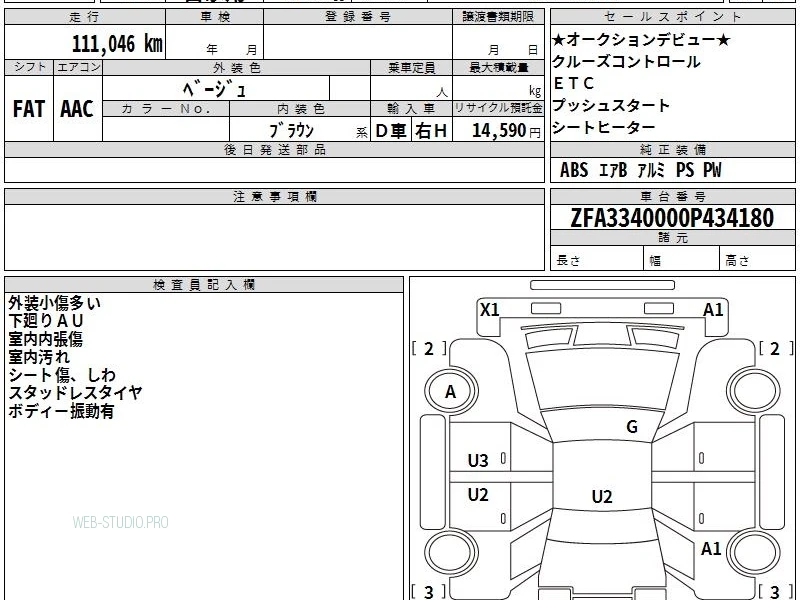Select the クルーズコントロール sales point
800x600 pixels.
(626, 62)
